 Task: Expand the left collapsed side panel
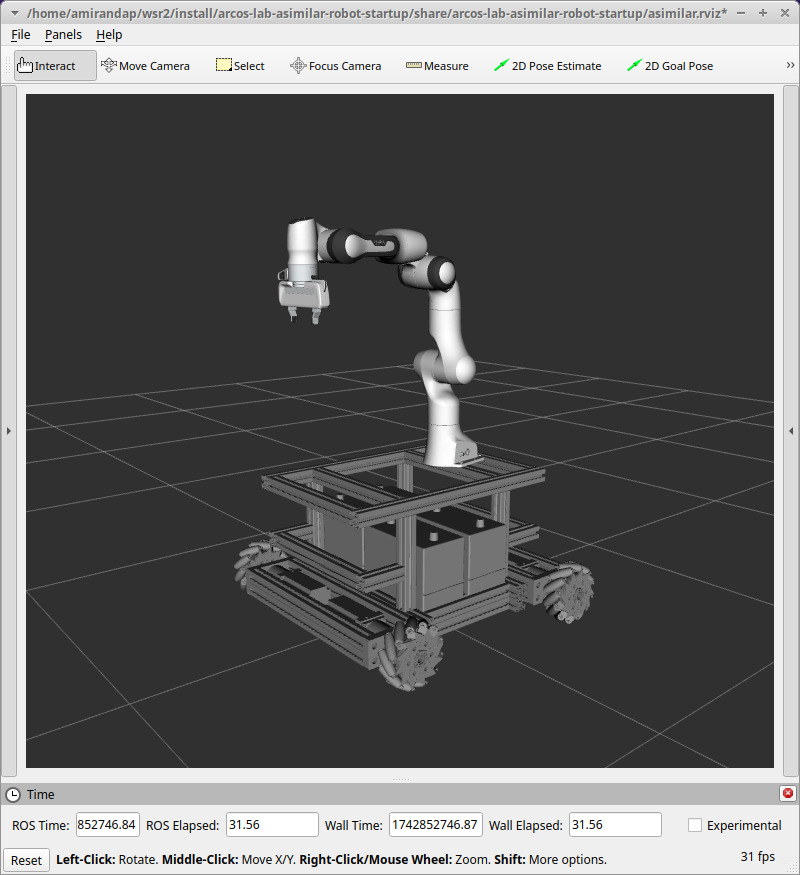pyautogui.click(x=9, y=431)
